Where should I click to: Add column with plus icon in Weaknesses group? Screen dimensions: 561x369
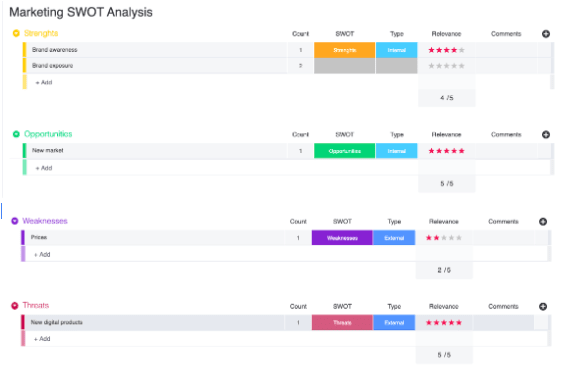(x=543, y=222)
